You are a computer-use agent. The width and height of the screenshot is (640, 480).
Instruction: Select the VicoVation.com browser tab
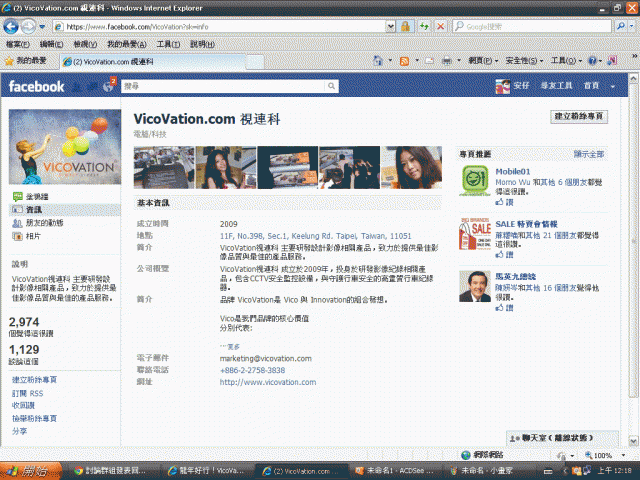pos(153,62)
